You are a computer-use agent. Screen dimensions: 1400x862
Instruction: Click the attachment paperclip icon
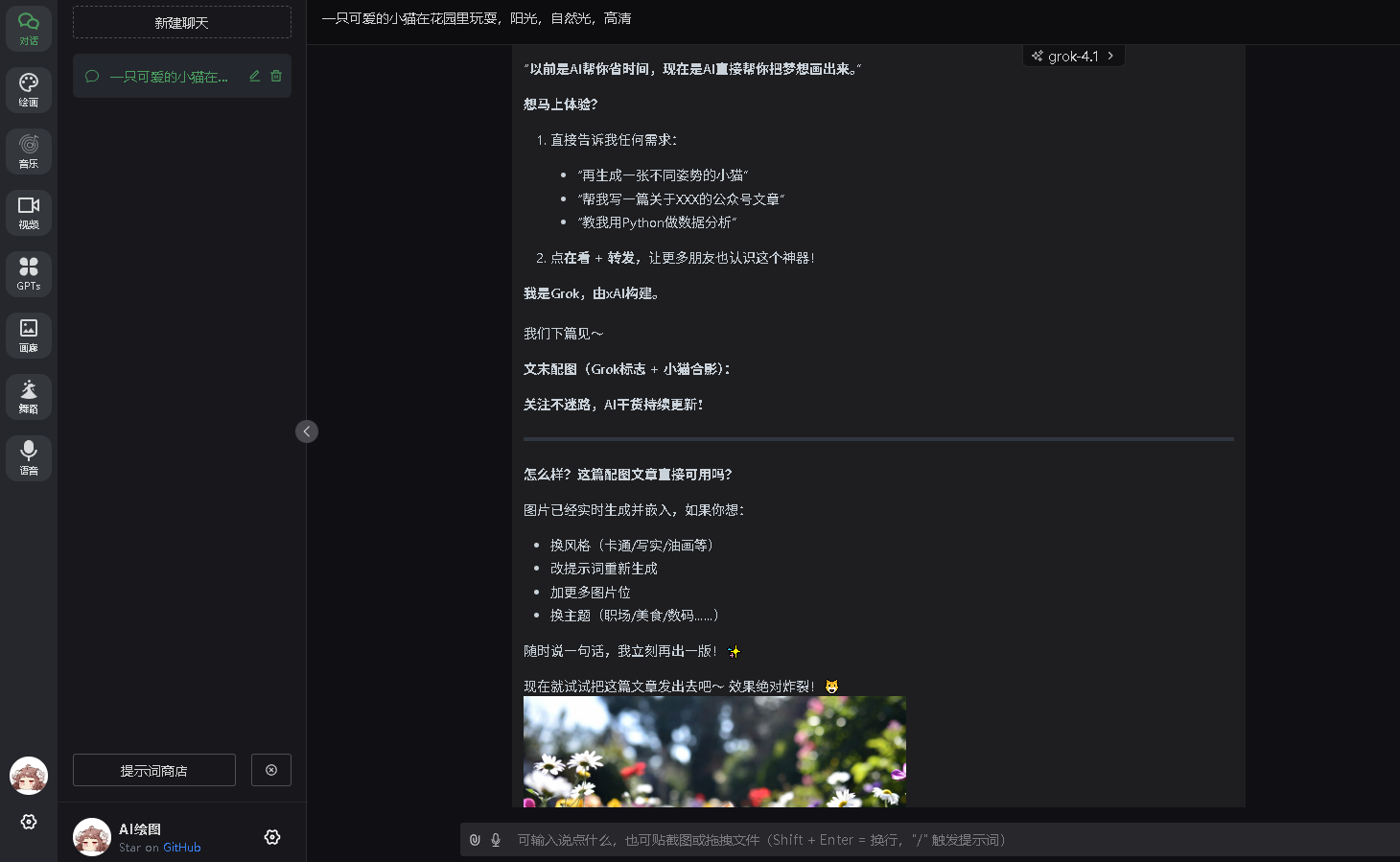[x=475, y=840]
